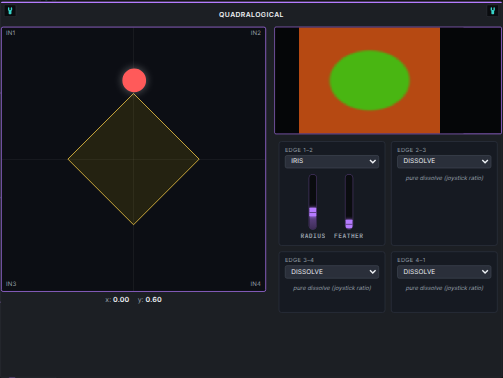
Task: Click the IN3 corner label
Action: (x=11, y=284)
